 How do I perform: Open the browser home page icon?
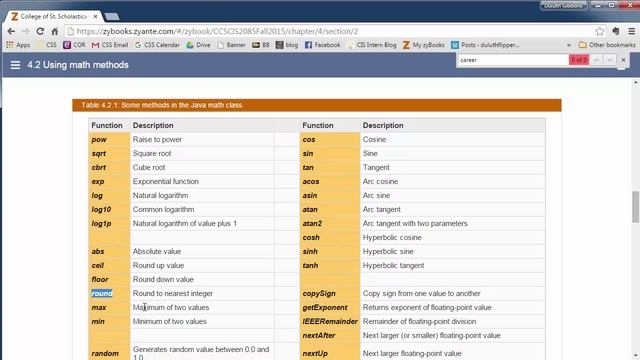pyautogui.click(x=55, y=31)
